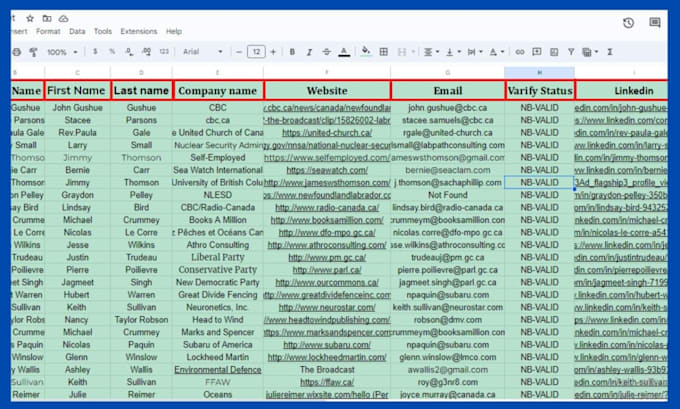Click the move to folder icon

pos(47,18)
